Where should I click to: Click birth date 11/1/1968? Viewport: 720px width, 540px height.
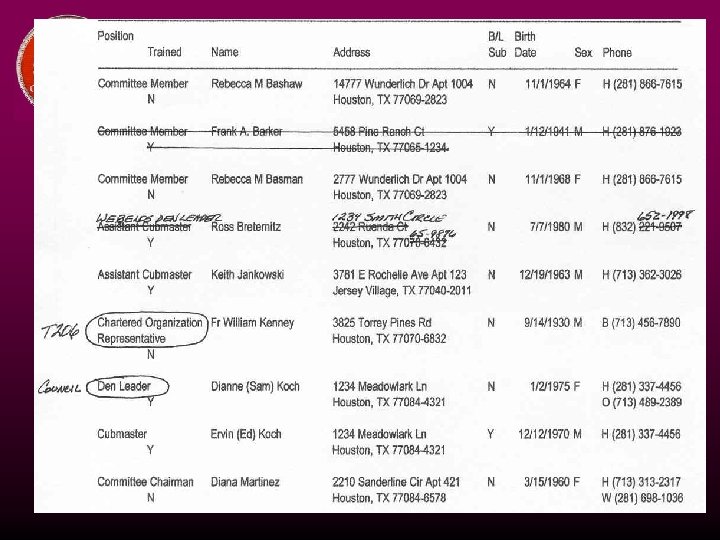click(x=547, y=180)
